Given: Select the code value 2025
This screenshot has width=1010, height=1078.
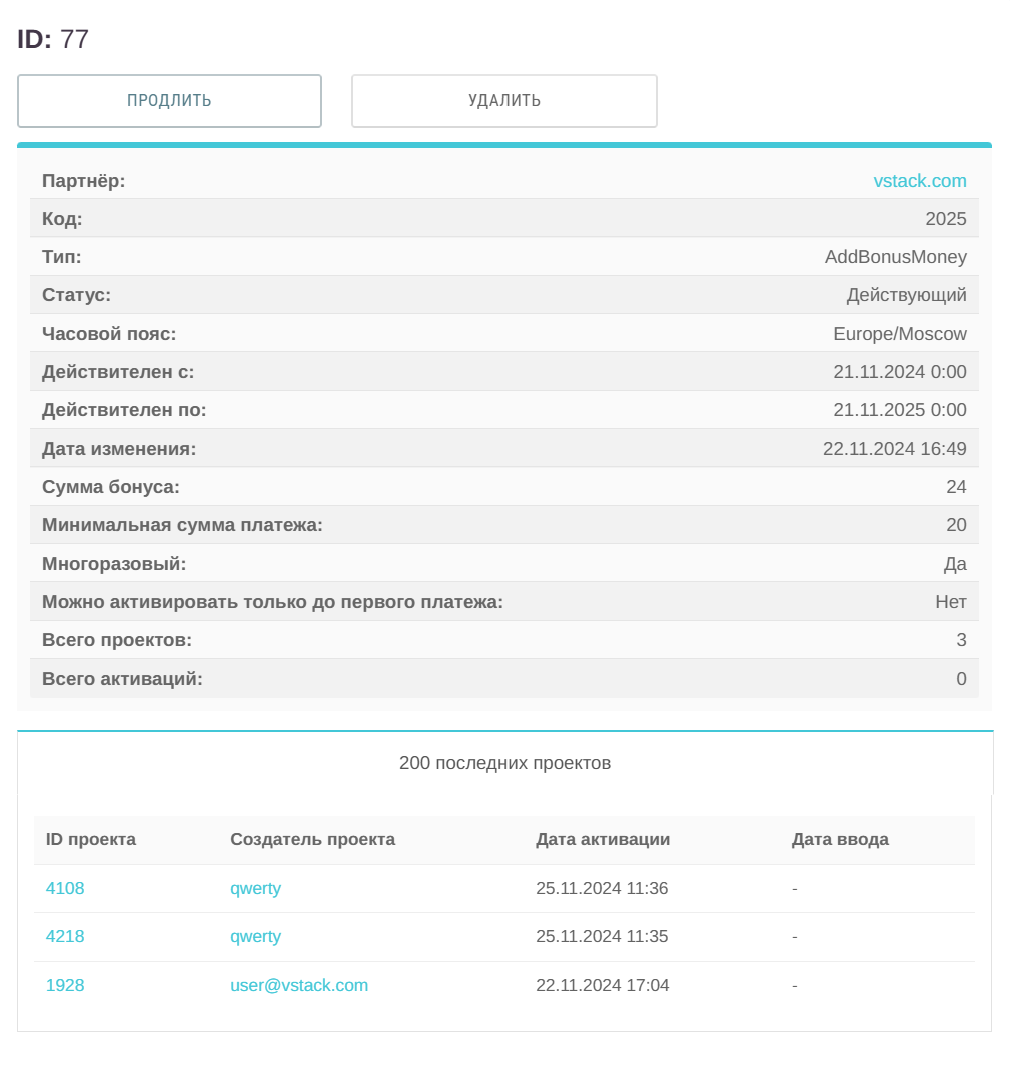Looking at the screenshot, I should [945, 219].
